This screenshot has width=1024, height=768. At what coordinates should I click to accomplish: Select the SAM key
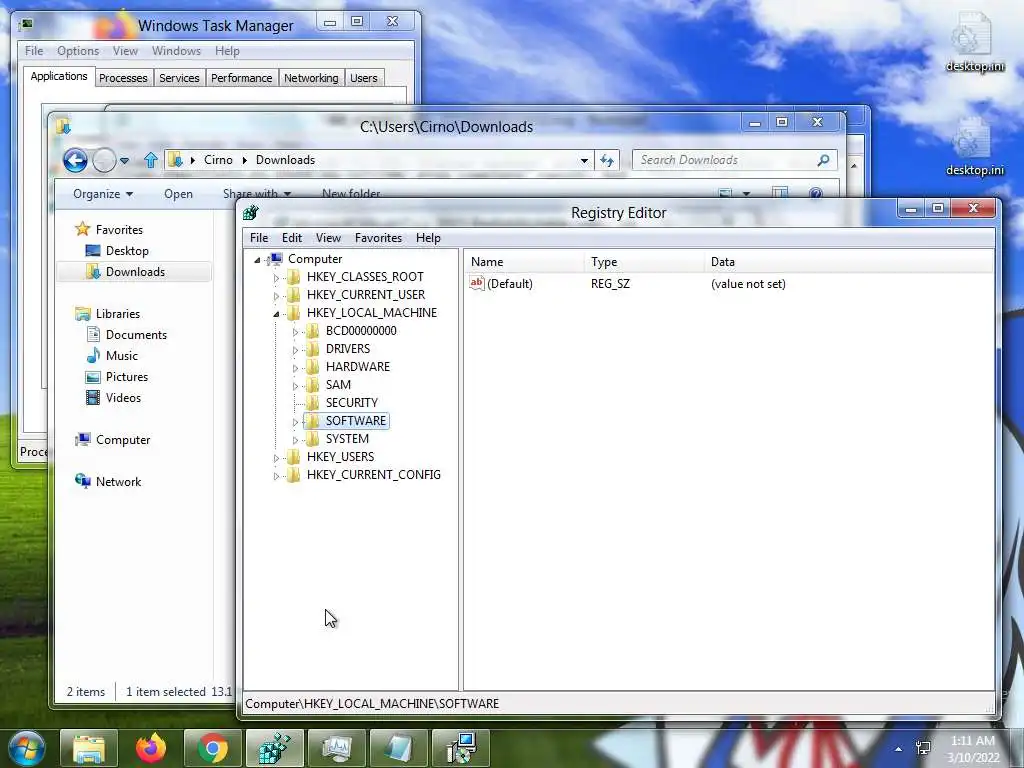pos(338,385)
